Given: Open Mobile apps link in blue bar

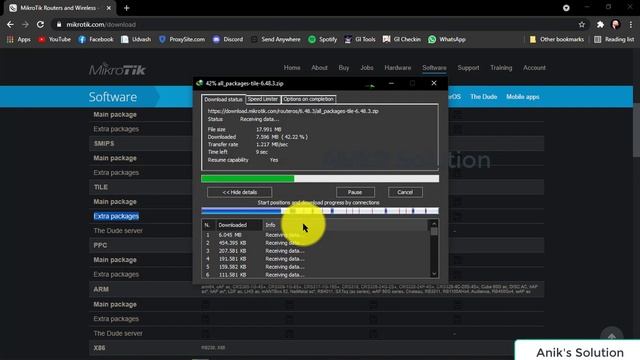Looking at the screenshot, I should (522, 97).
